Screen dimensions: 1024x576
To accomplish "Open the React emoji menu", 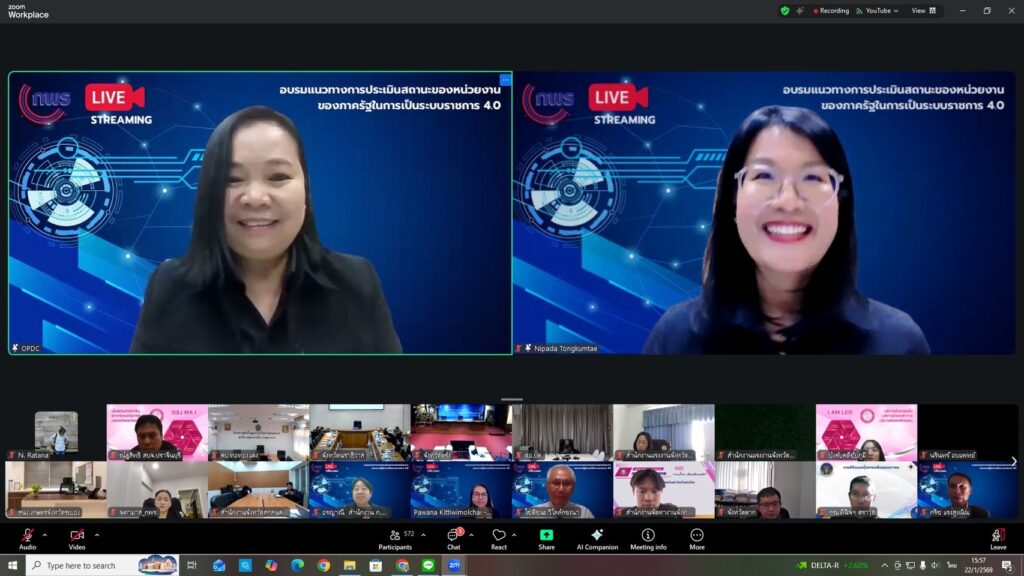I will pos(498,538).
